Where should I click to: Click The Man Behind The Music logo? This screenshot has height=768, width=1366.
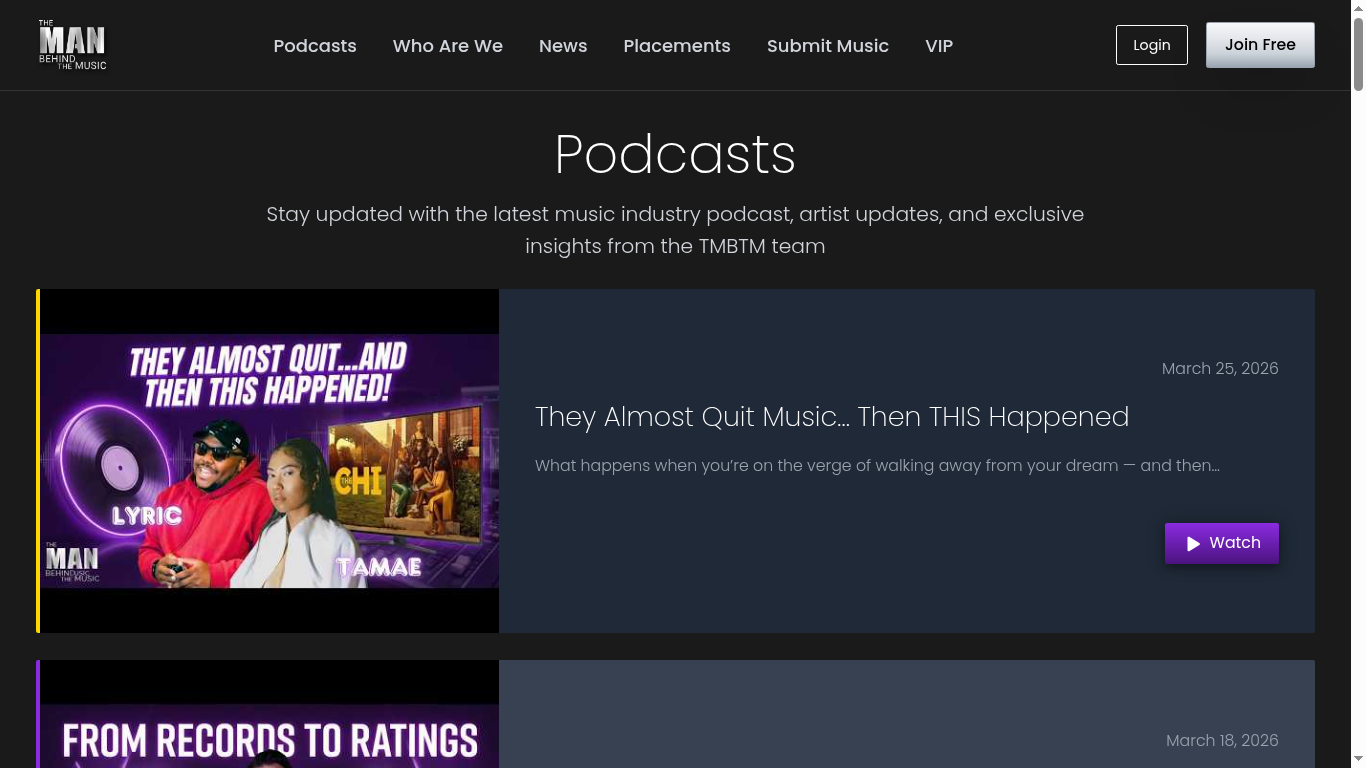[x=72, y=45]
